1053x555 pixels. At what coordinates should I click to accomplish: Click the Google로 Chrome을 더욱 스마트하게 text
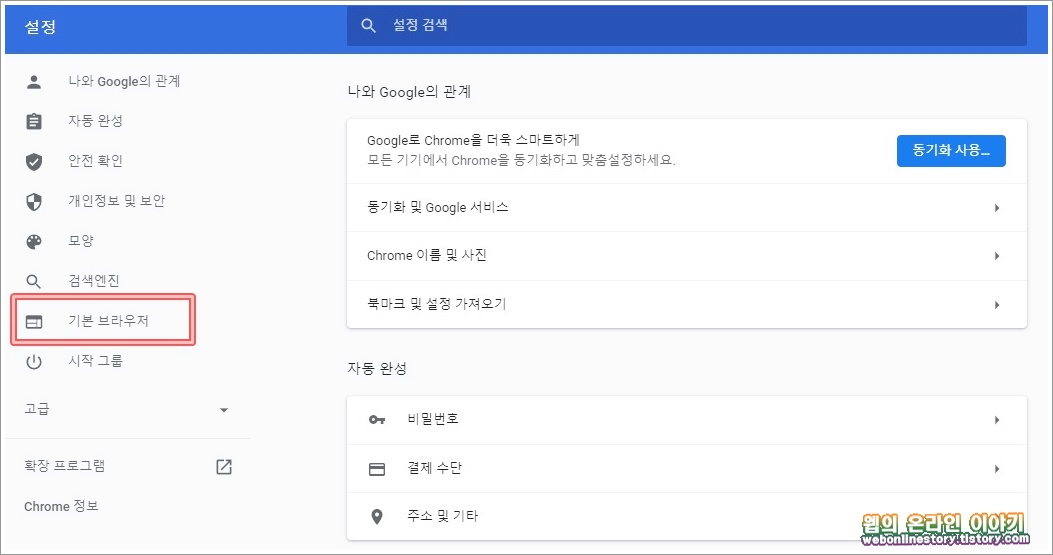pos(473,140)
